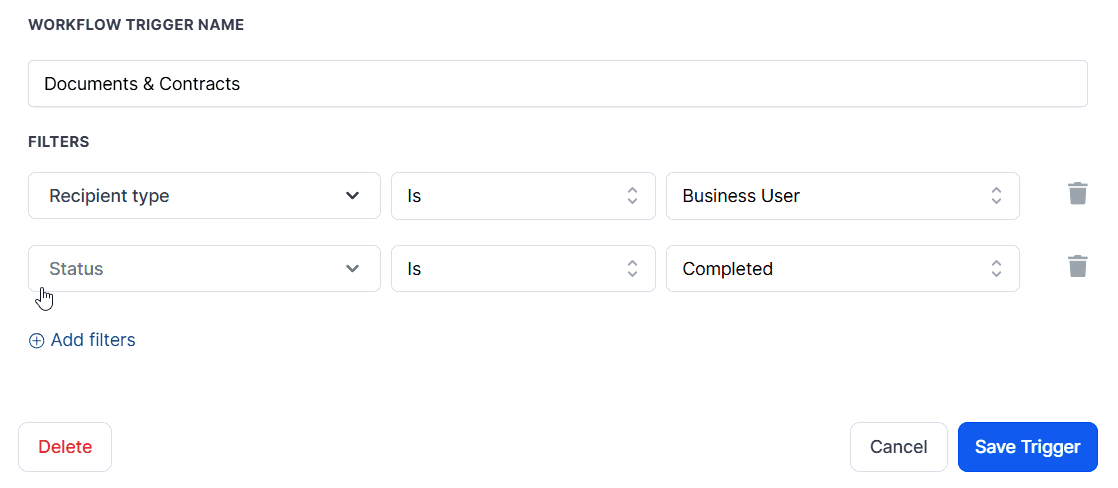Click up-down arrows of Recipient type's Is operator
The width and height of the screenshot is (1118, 488).
point(632,195)
